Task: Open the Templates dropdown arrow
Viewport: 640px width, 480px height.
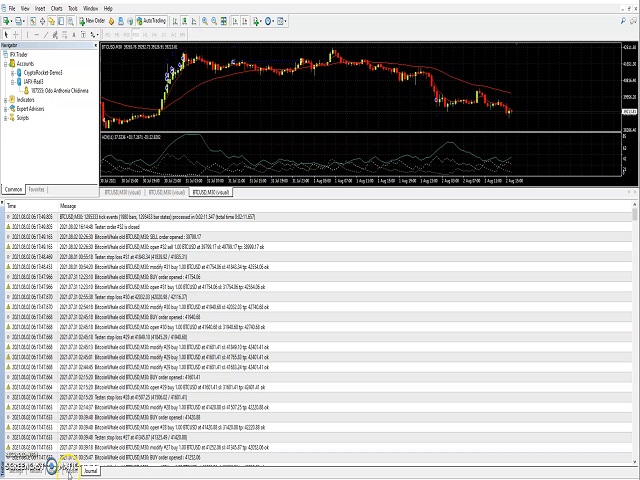Action: tap(285, 21)
